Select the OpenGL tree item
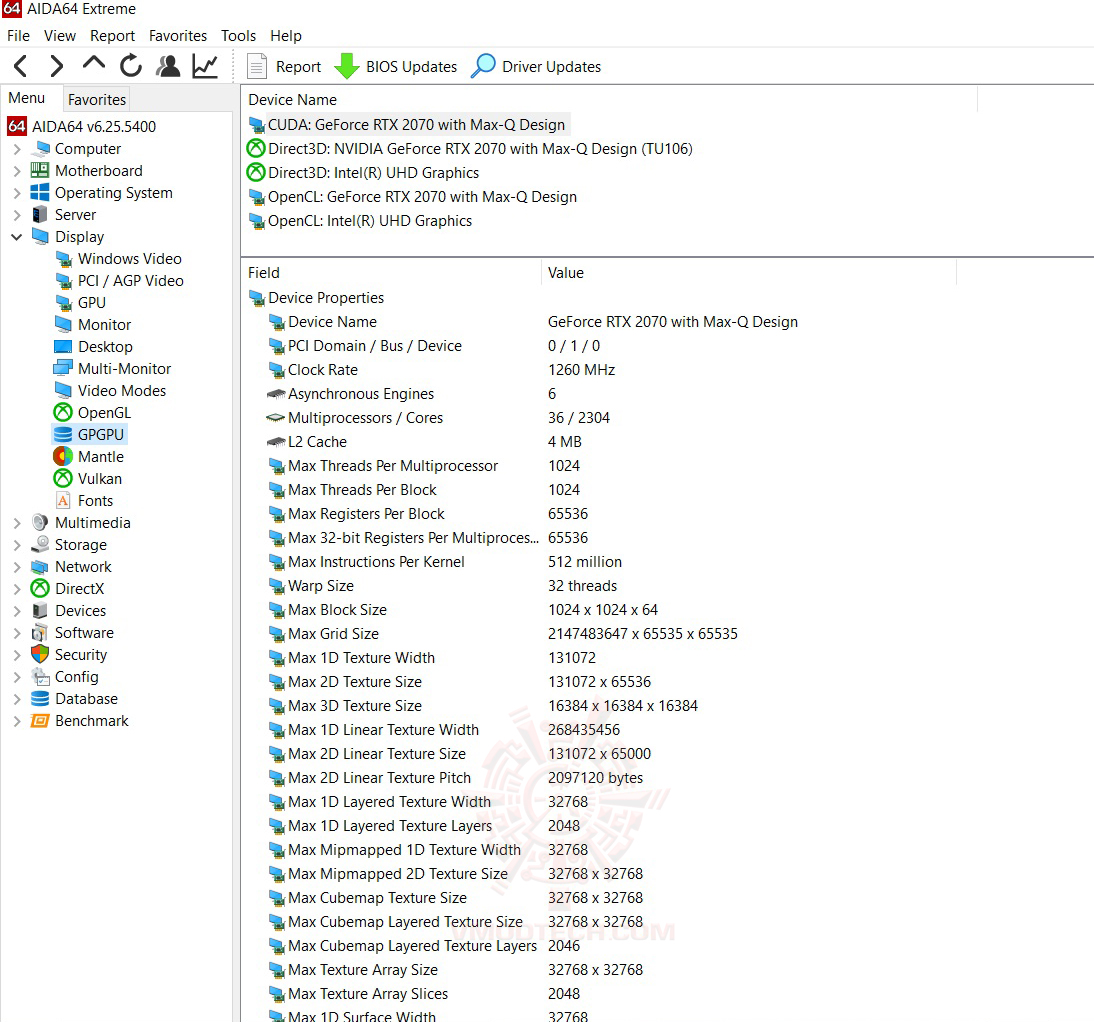 [x=93, y=413]
